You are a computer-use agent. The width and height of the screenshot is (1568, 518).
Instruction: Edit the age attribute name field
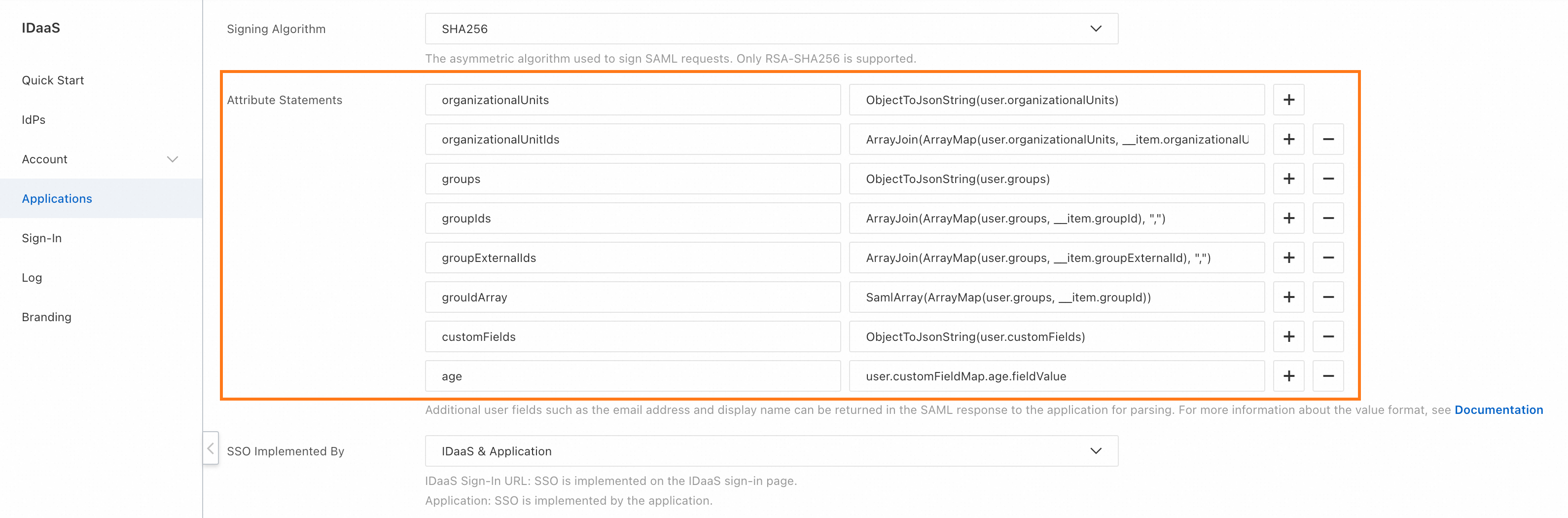[633, 376]
